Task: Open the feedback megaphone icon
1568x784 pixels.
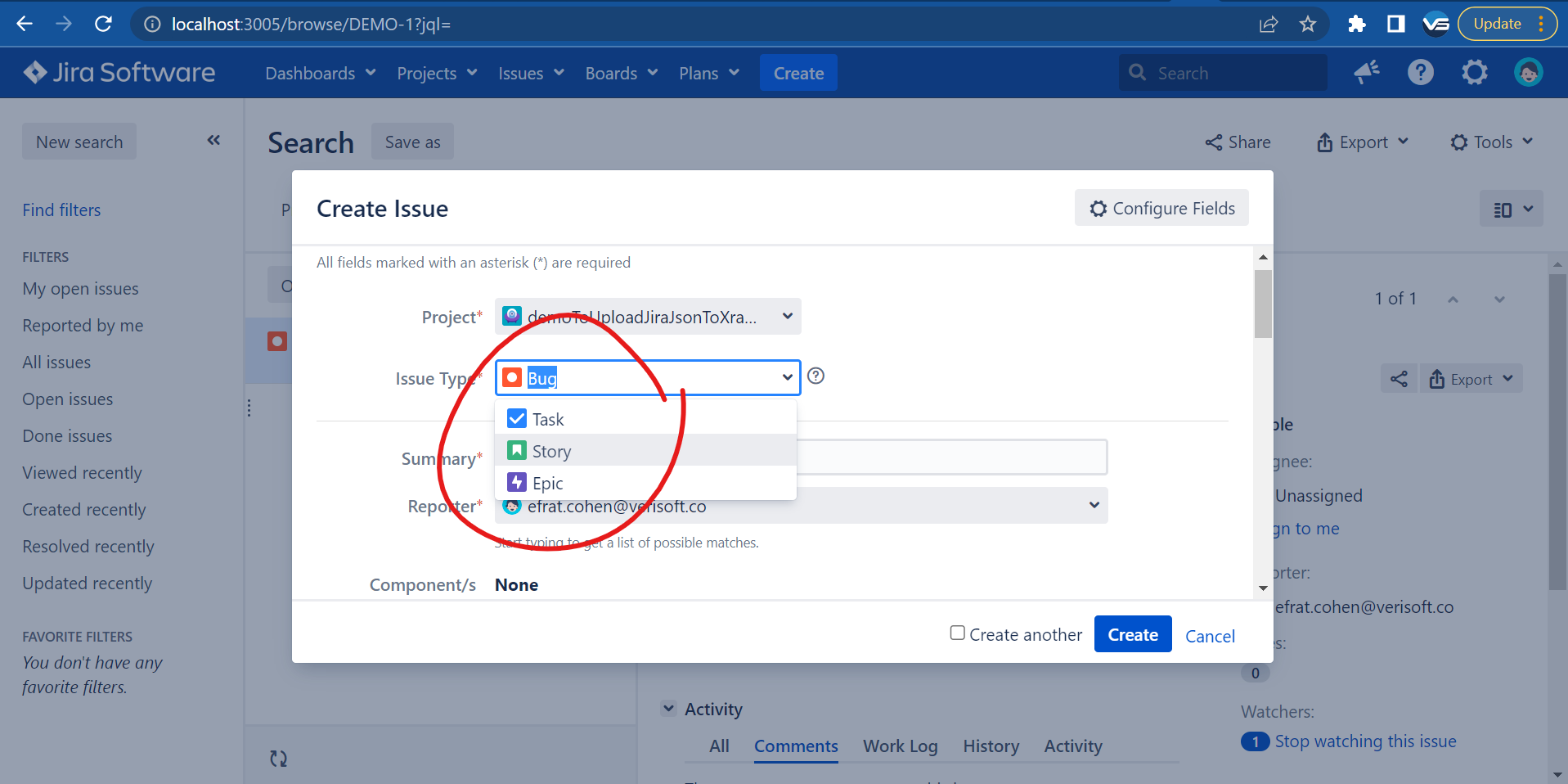Action: click(1367, 73)
